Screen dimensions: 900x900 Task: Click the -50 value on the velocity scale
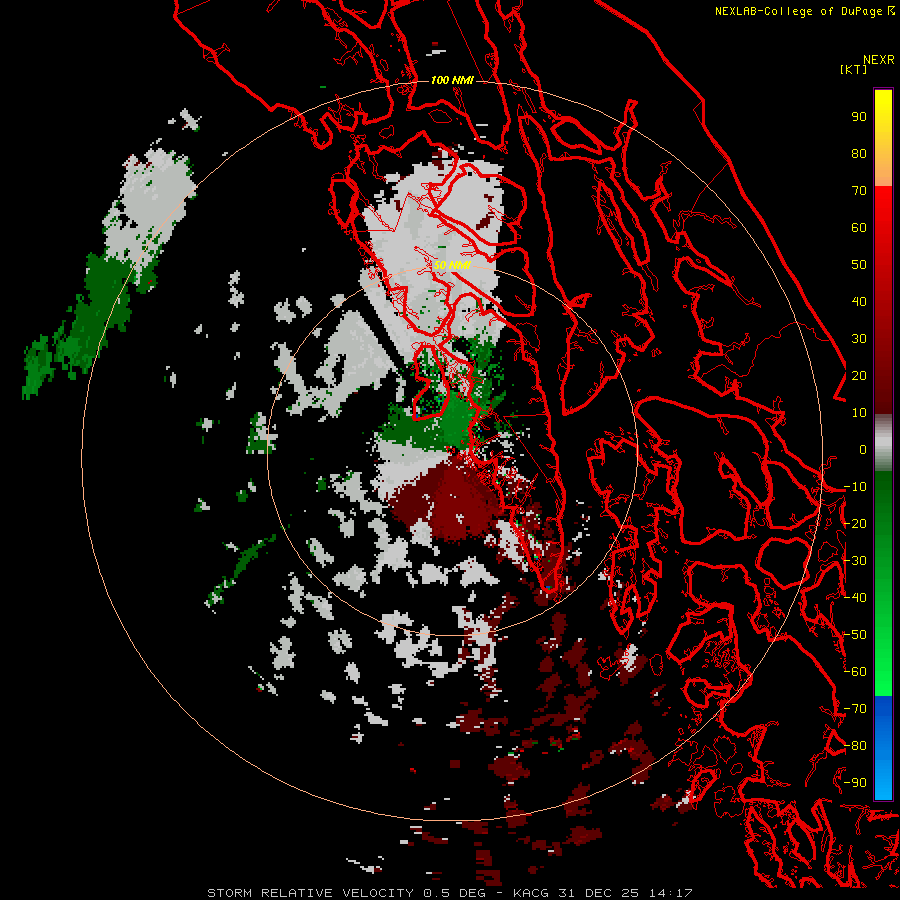point(855,635)
